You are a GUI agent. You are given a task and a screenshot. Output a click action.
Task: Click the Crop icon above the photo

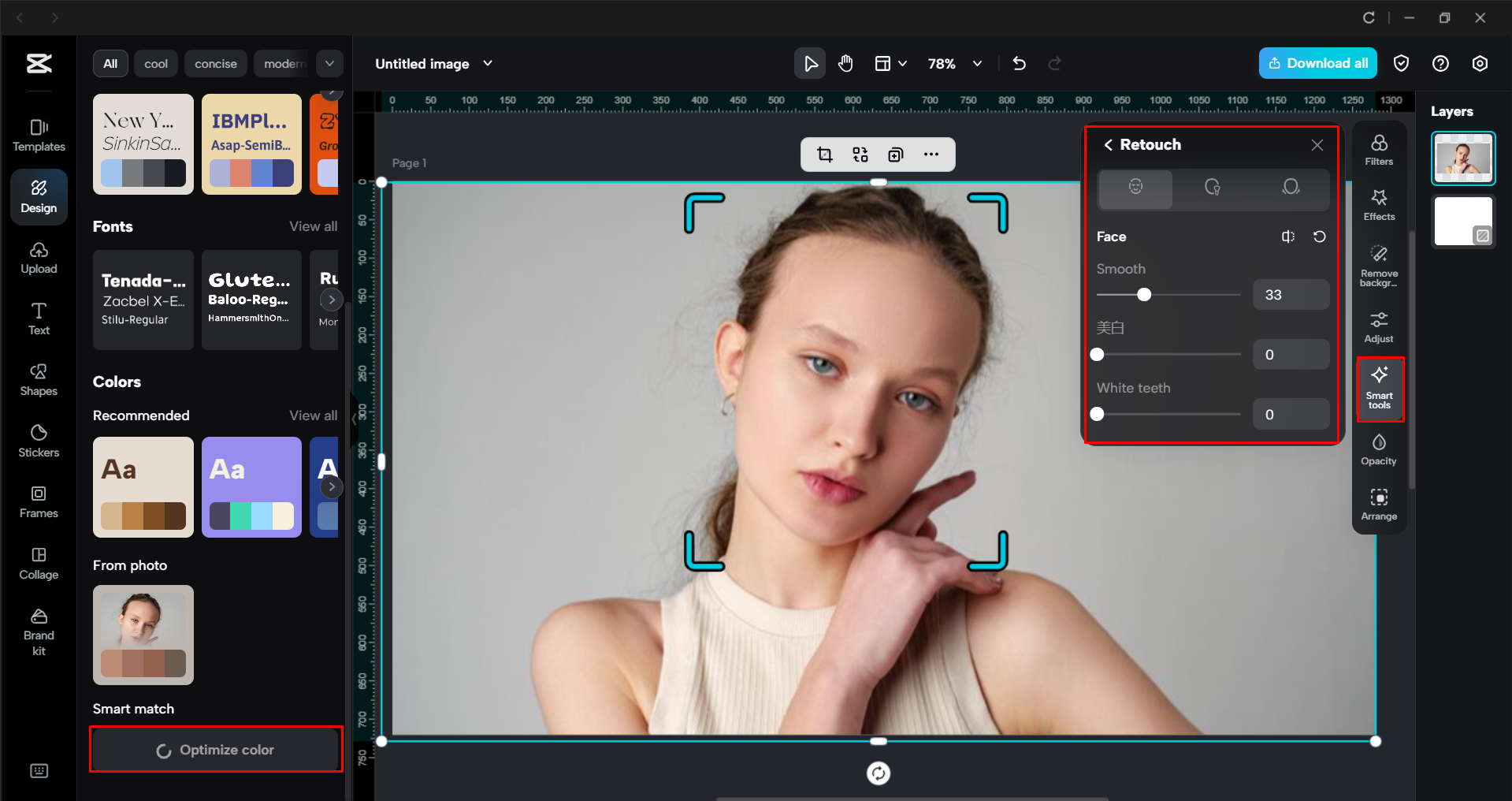coord(824,155)
